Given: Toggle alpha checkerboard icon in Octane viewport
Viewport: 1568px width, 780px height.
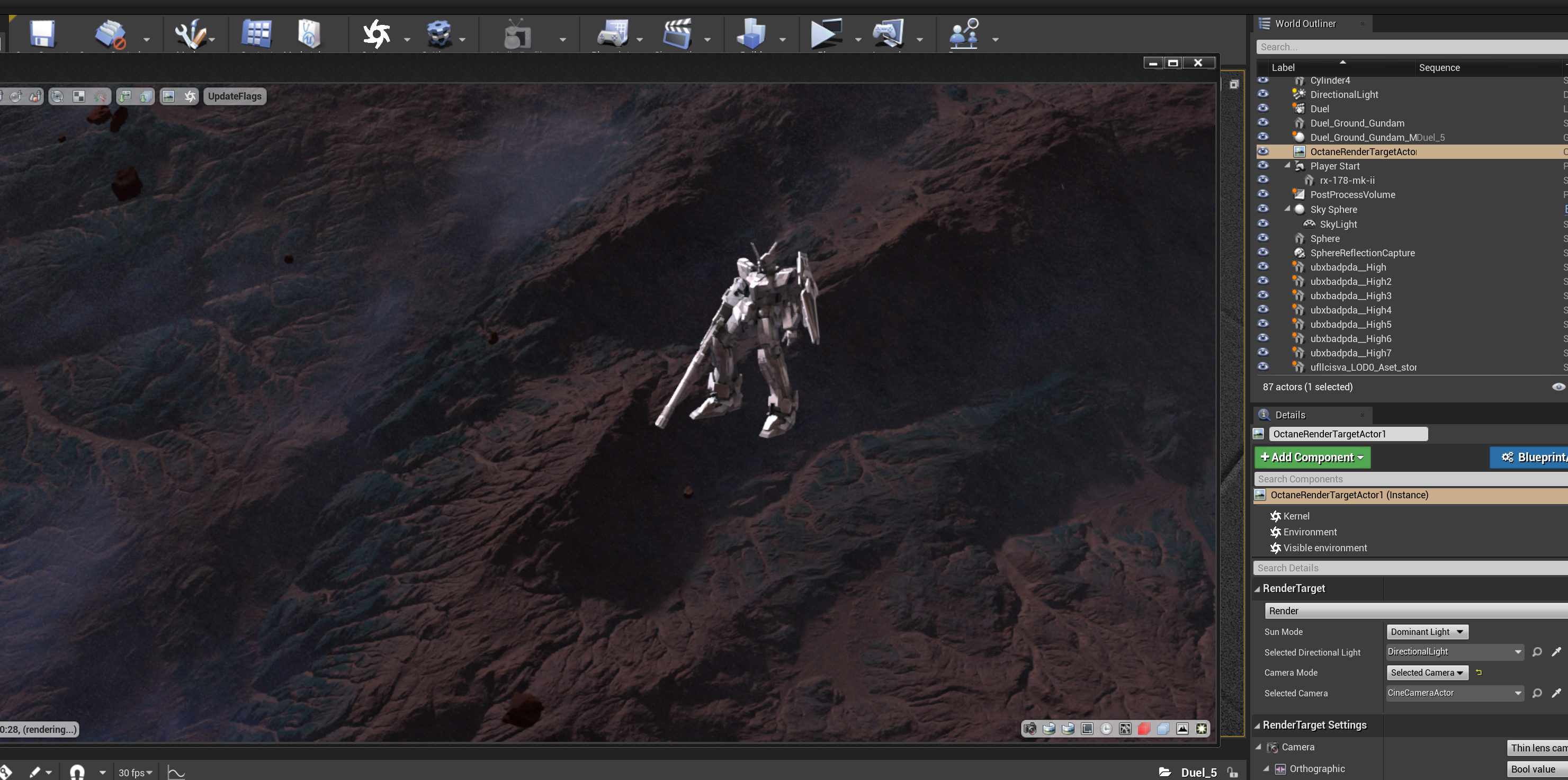Looking at the screenshot, I should pos(79,96).
